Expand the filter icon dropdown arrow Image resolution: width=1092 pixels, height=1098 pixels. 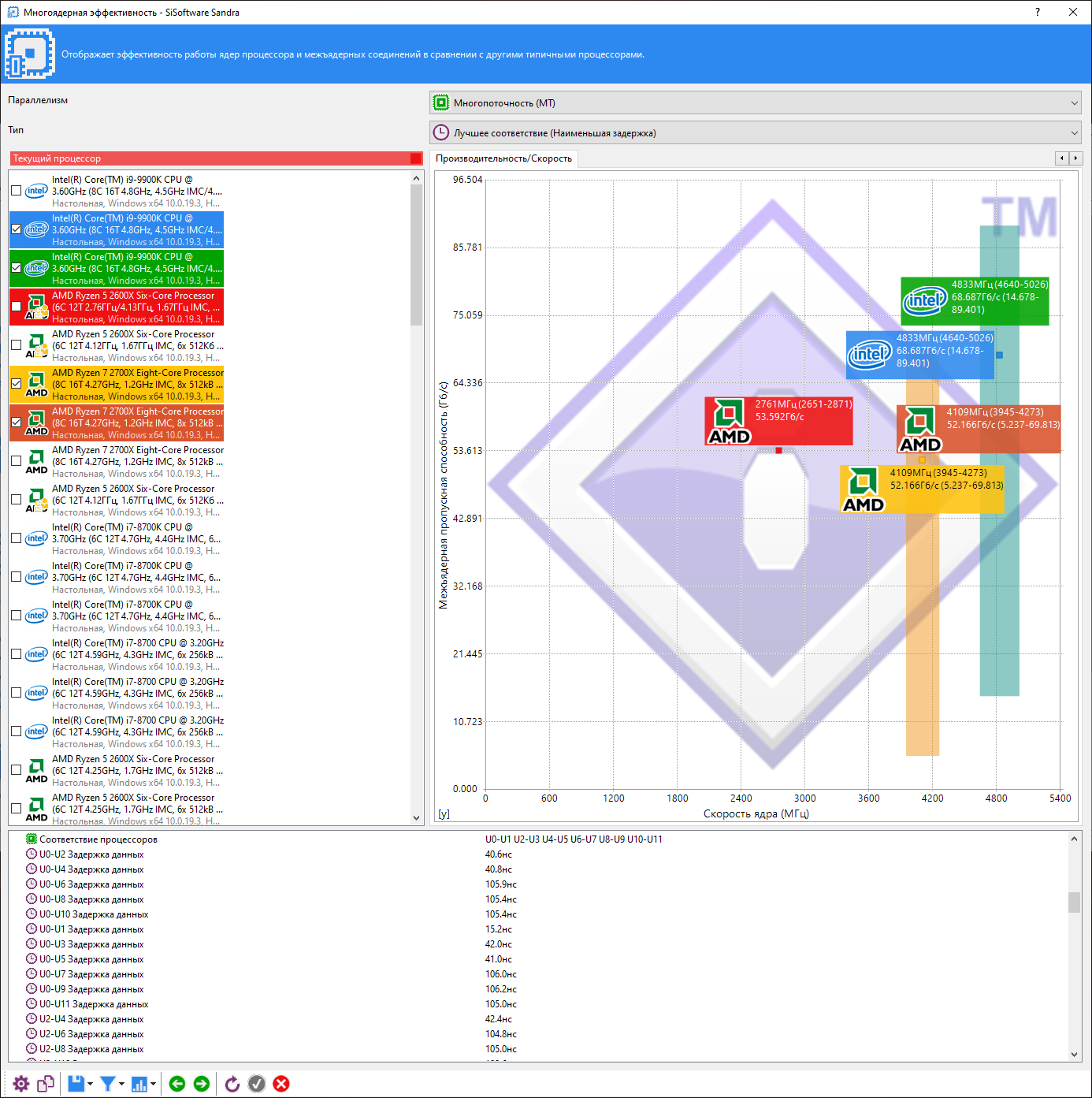click(121, 1084)
